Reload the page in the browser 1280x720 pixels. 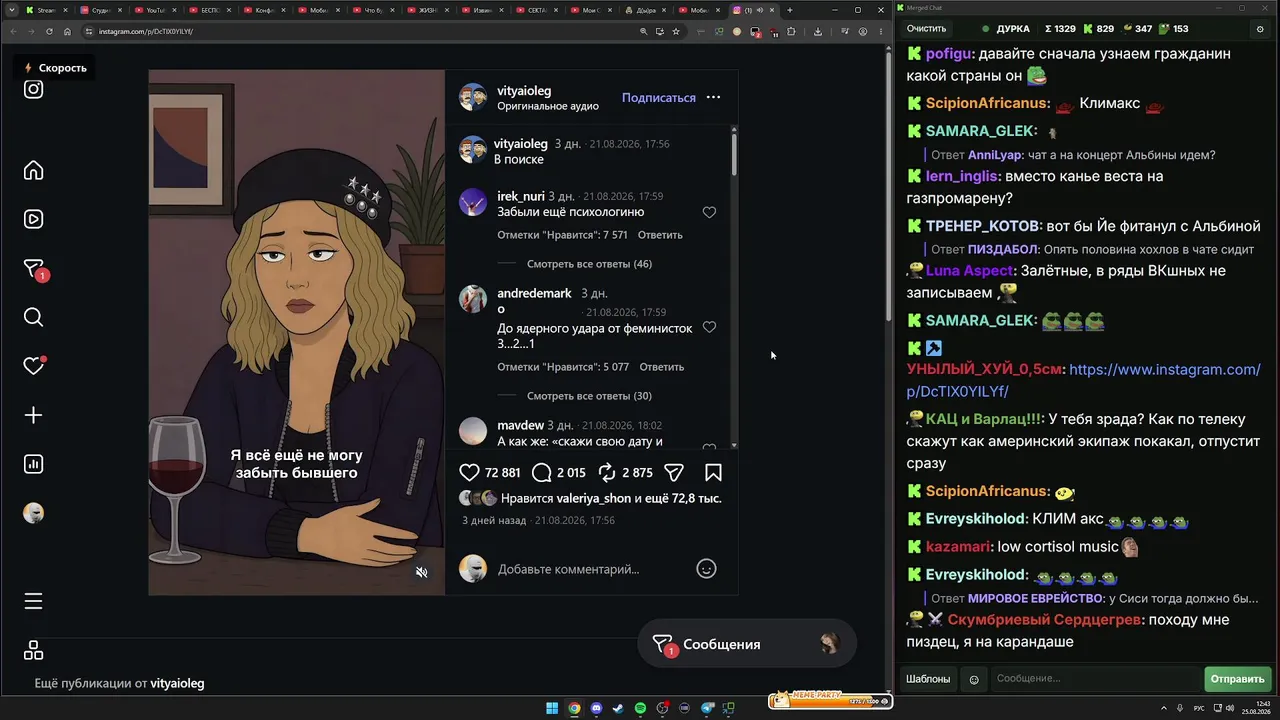pos(49,31)
